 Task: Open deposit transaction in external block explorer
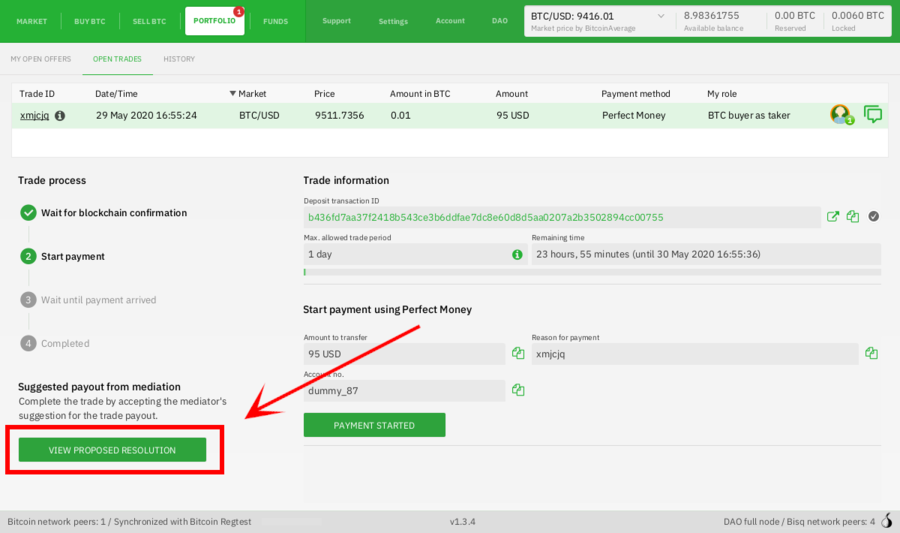coord(833,217)
